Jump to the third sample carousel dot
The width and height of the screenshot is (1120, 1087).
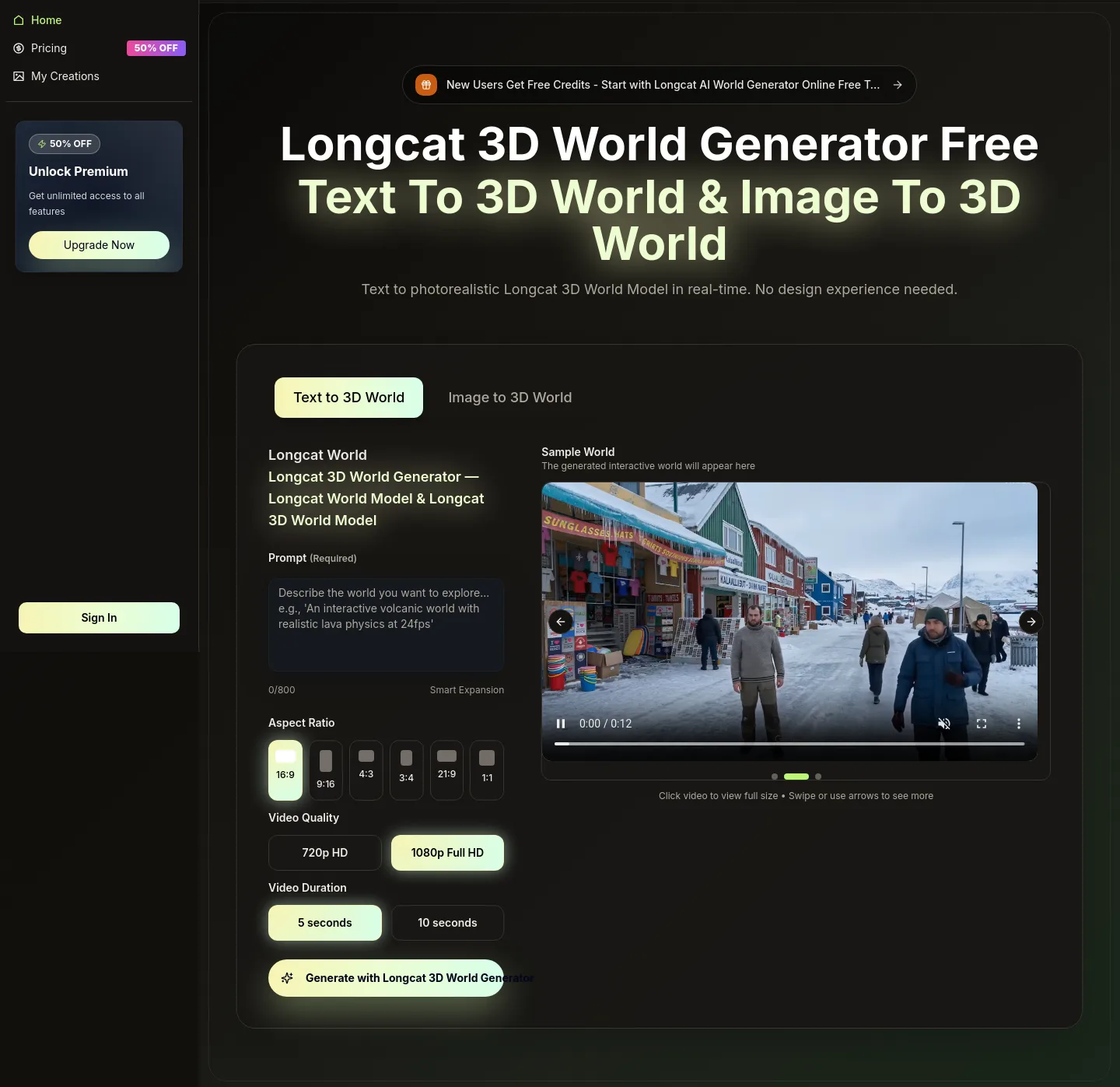point(818,777)
